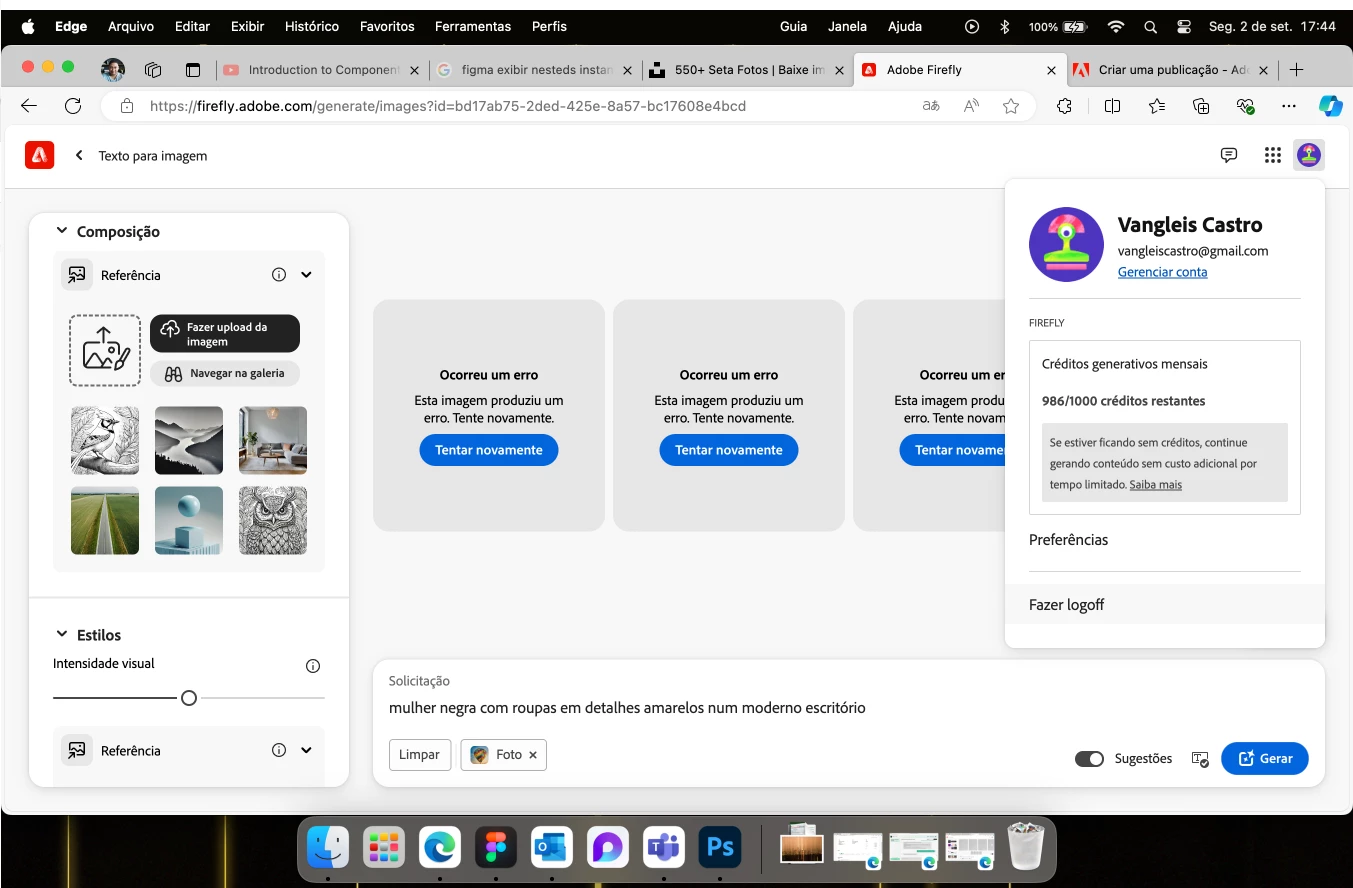The image size is (1353, 888).
Task: Open Edge vertical tabs icon
Action: (193, 70)
